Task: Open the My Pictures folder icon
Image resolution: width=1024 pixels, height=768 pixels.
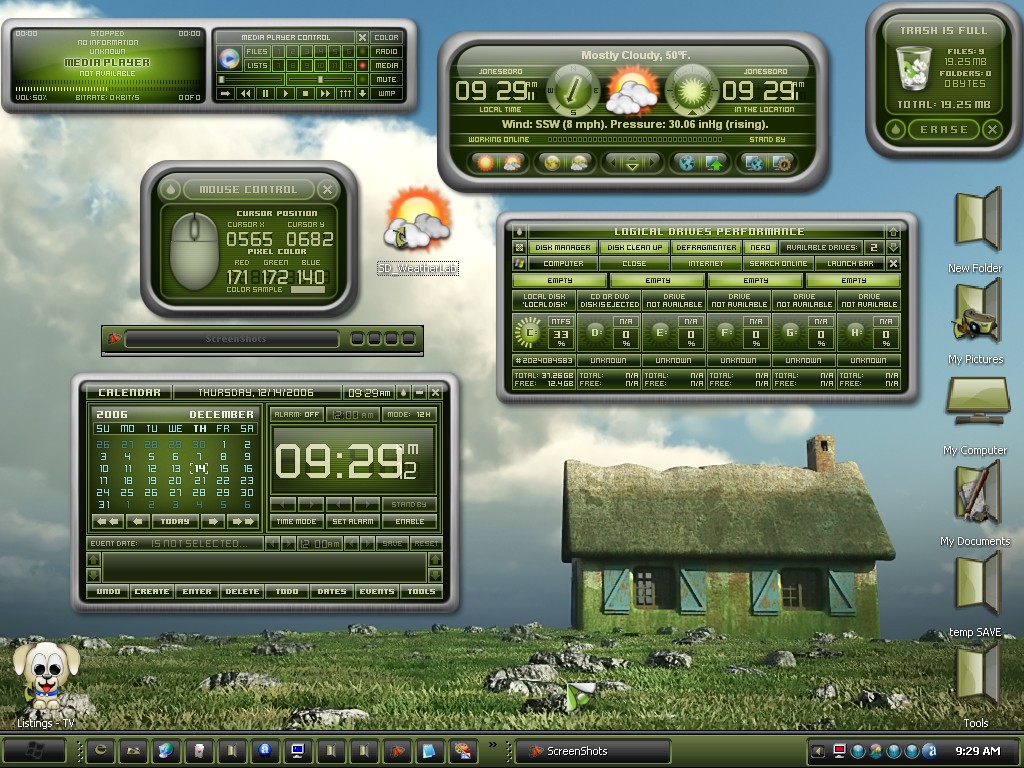Action: click(978, 312)
